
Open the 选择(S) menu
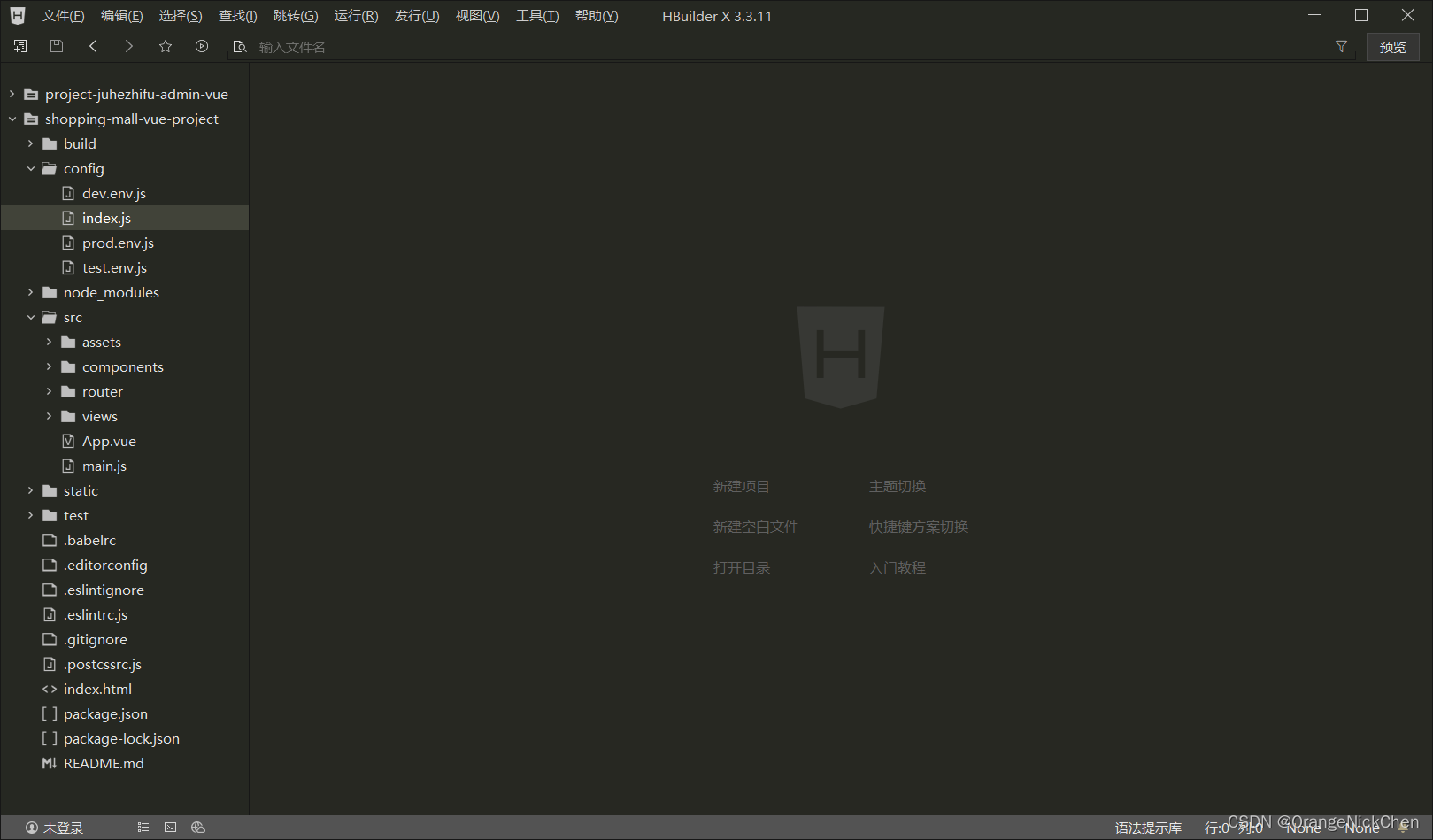tap(181, 16)
